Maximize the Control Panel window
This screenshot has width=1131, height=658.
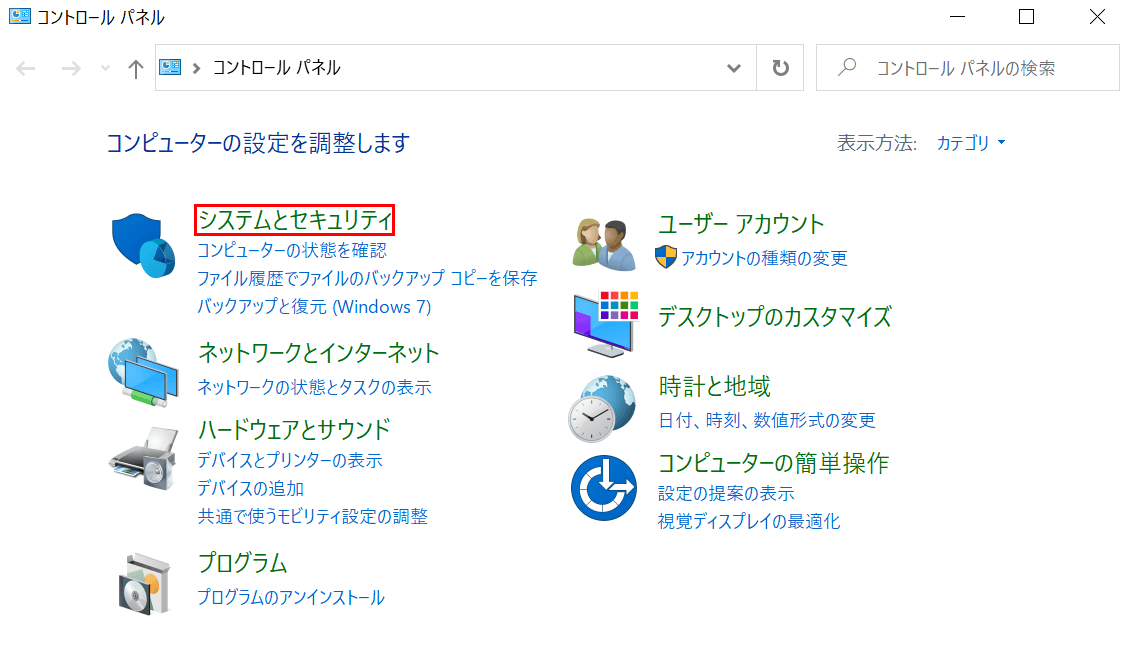1026,17
